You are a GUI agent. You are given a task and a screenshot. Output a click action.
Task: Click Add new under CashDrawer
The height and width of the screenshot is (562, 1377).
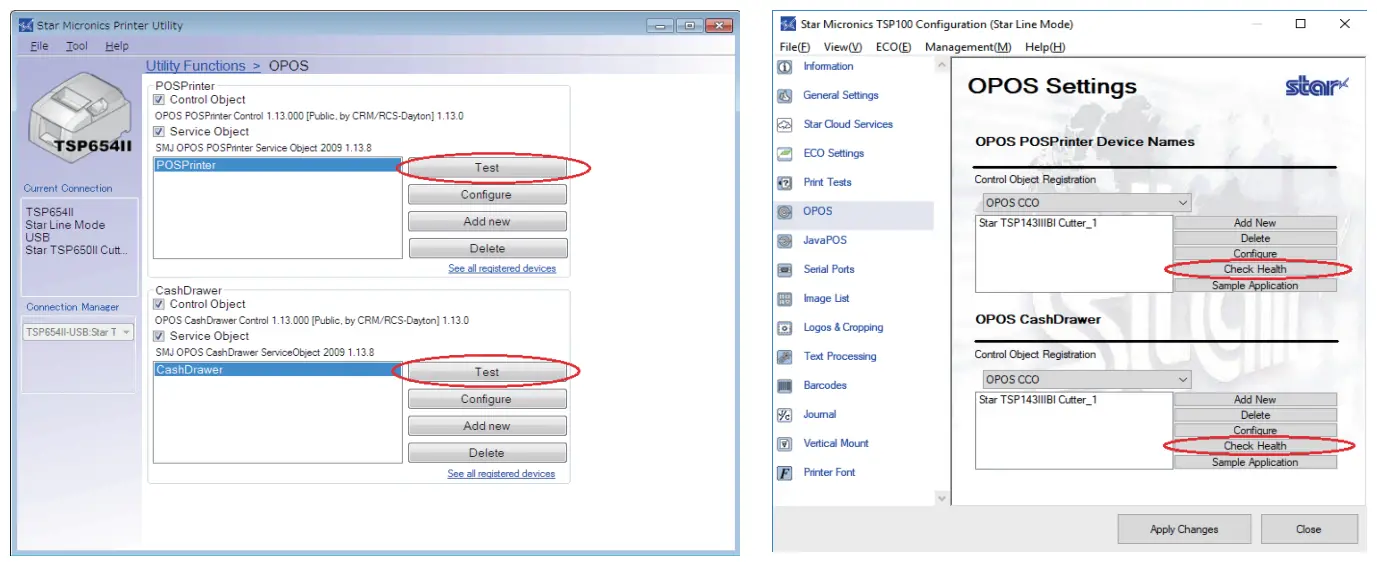tap(487, 426)
